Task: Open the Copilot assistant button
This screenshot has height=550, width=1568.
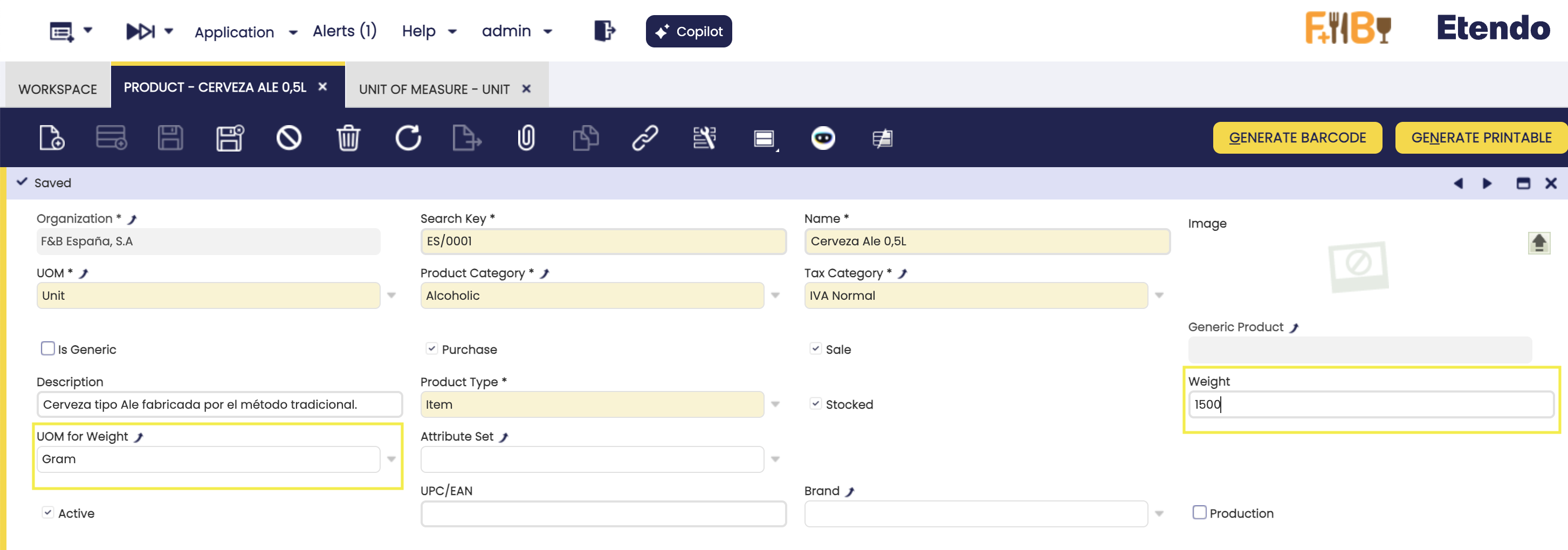Action: 689,31
